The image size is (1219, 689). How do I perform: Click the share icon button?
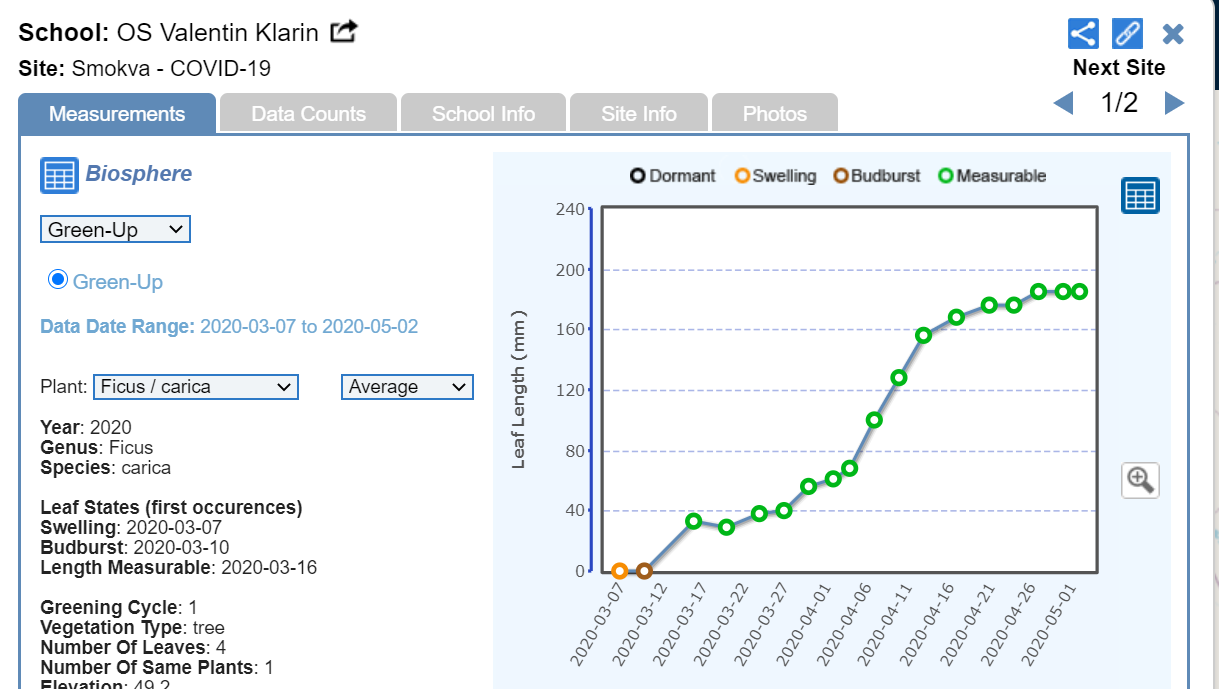click(1083, 33)
